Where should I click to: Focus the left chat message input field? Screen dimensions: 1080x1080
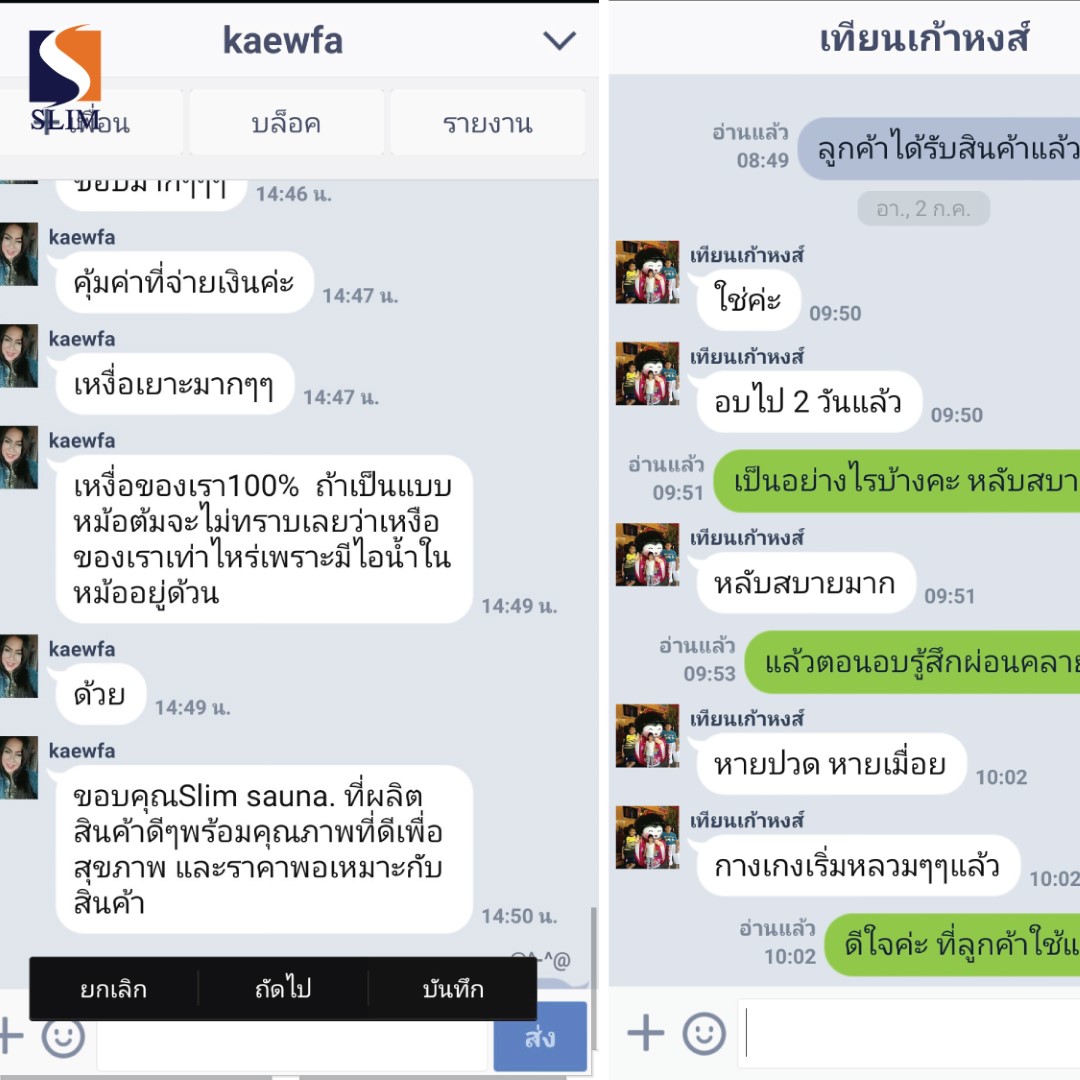pos(294,1044)
